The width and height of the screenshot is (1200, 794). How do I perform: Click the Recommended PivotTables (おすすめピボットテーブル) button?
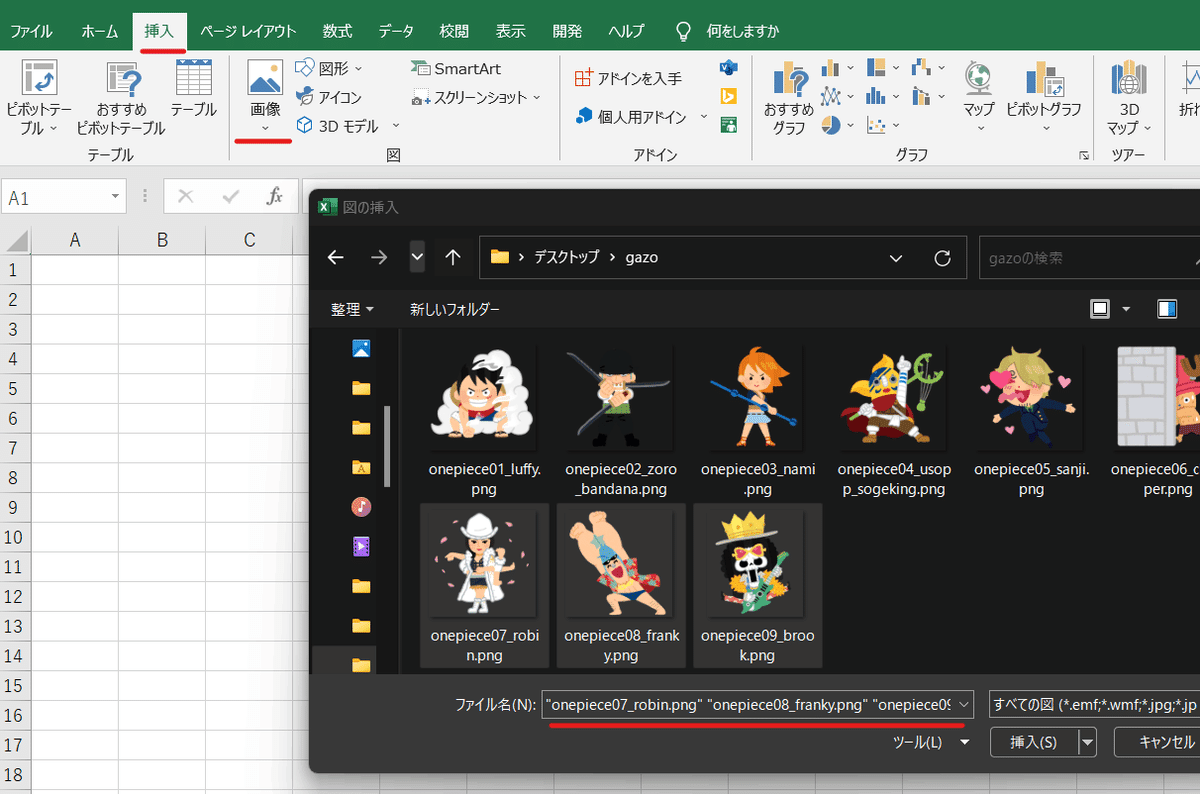tap(121, 97)
